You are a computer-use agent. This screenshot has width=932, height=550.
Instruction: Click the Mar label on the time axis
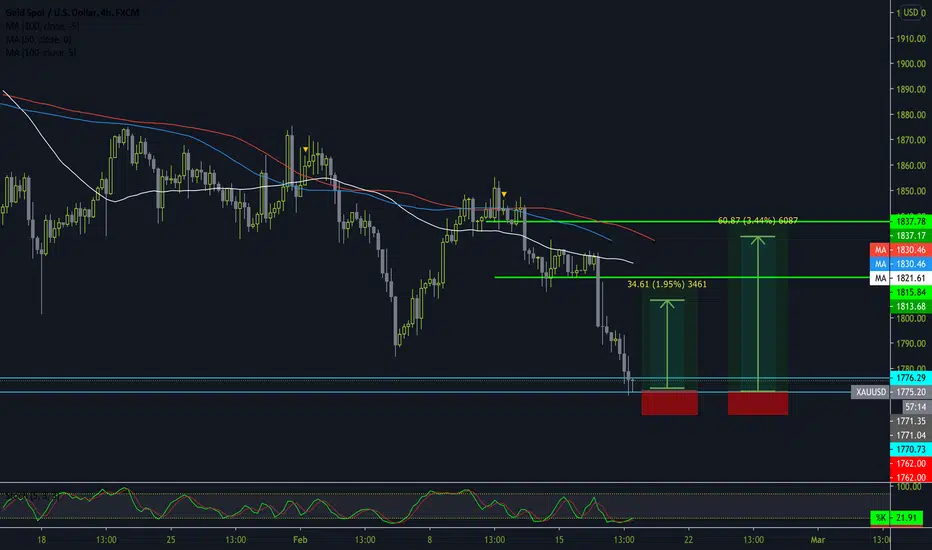[x=818, y=540]
